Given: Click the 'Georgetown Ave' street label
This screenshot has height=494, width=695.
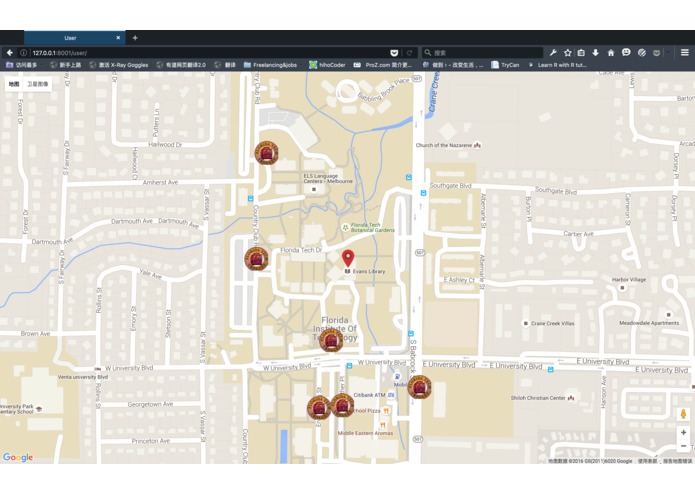Looking at the screenshot, I should pyautogui.click(x=150, y=404).
